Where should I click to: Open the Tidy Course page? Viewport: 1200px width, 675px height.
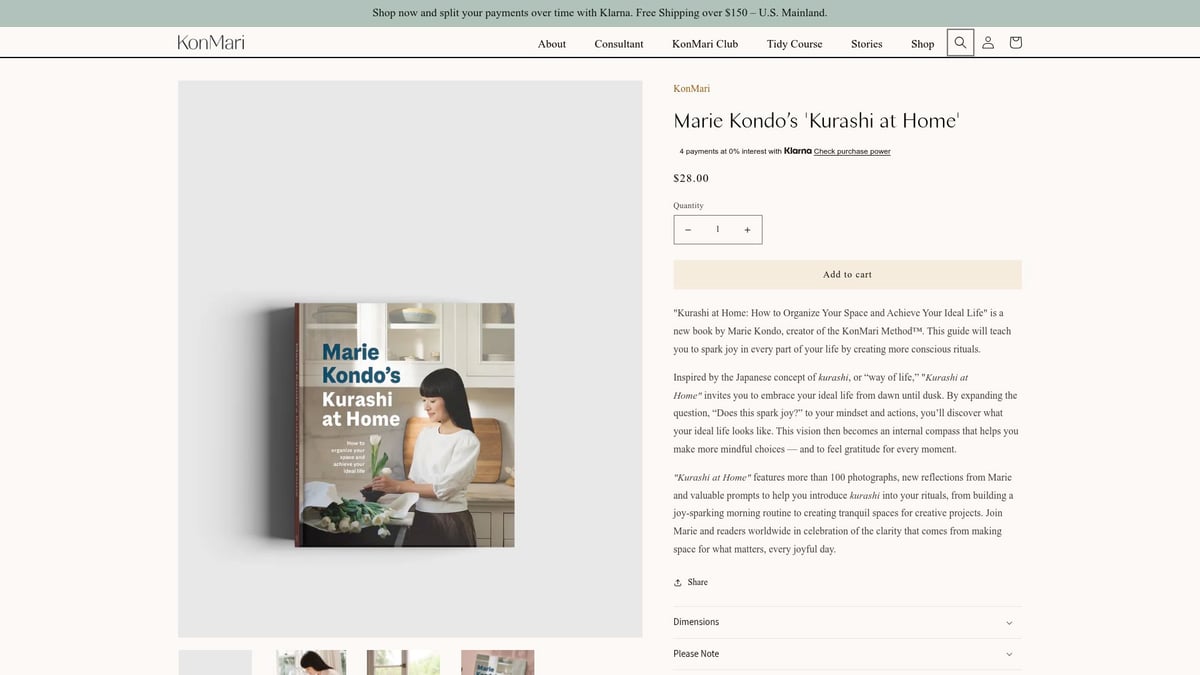click(x=794, y=44)
